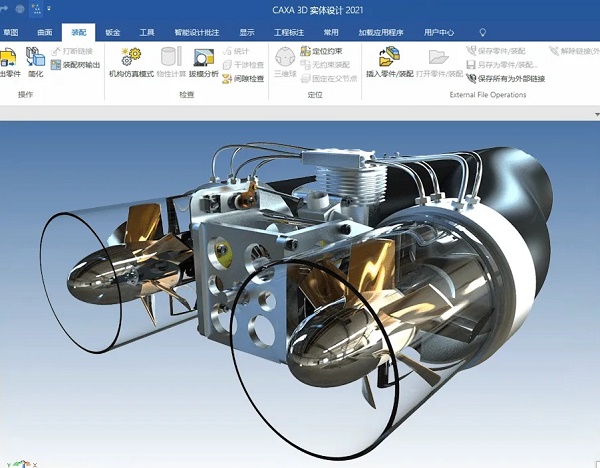Image resolution: width=600 pixels, height=468 pixels.
Task: Click the lightbulb help icon
Action: [483, 32]
